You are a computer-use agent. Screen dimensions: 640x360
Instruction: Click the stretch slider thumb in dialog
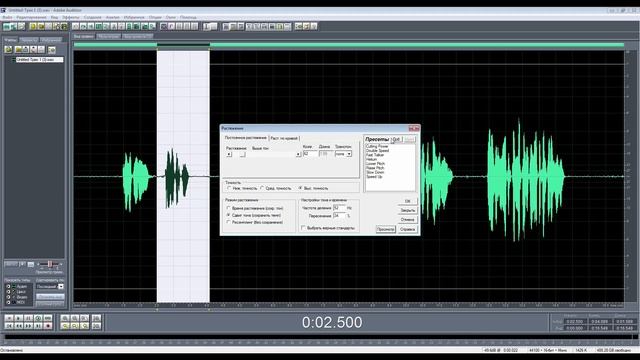point(242,154)
